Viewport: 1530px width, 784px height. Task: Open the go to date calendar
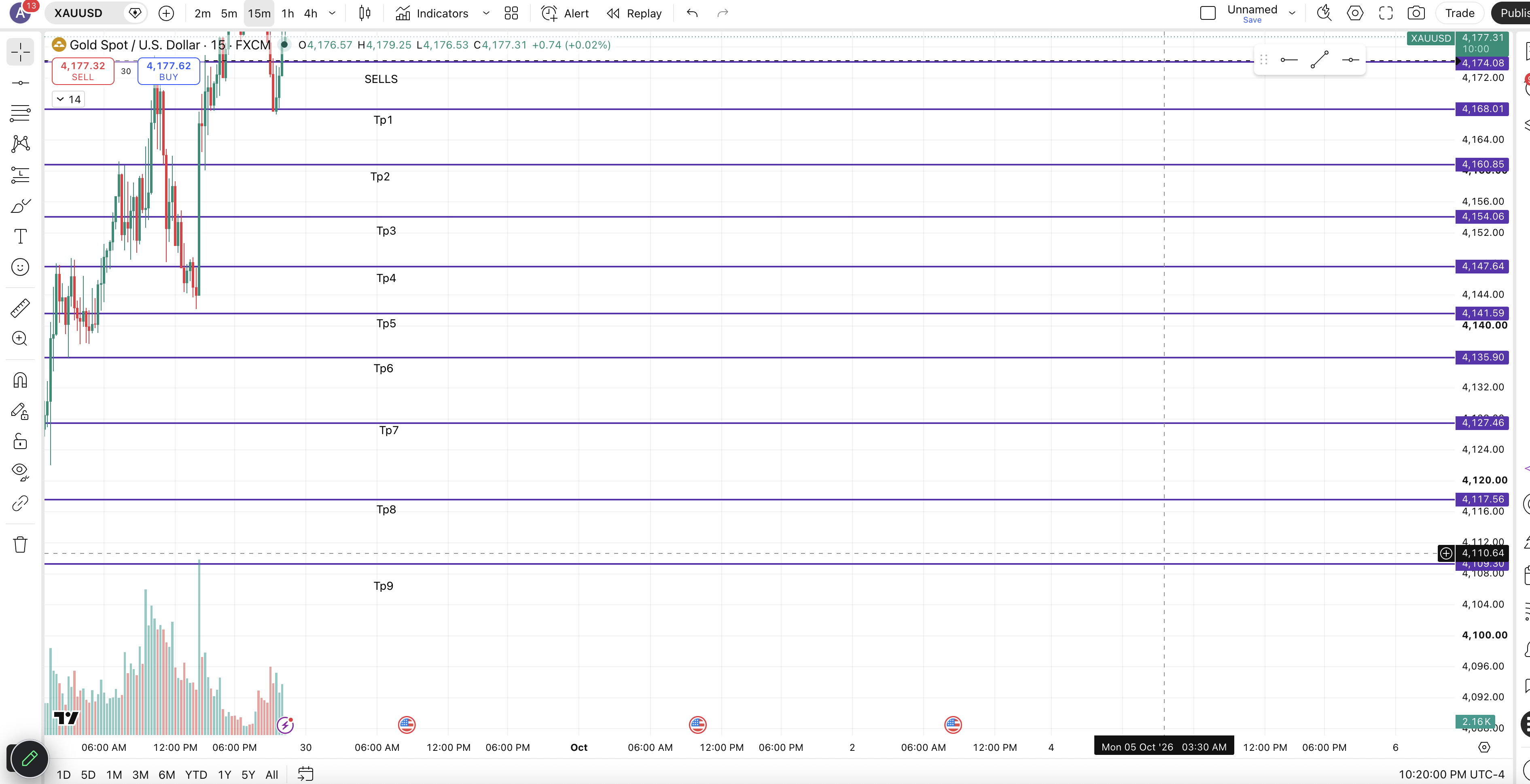[305, 774]
